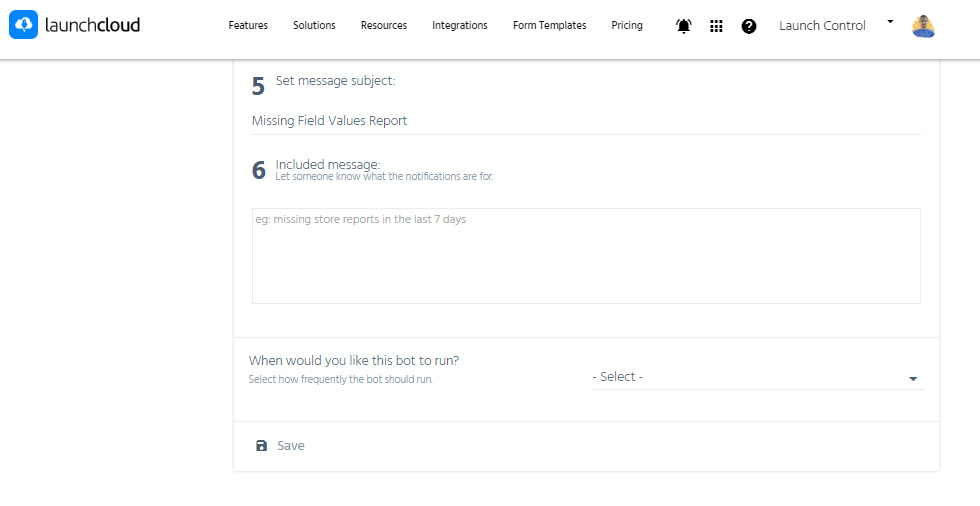Click the launchcloud brand name text

click(92, 25)
